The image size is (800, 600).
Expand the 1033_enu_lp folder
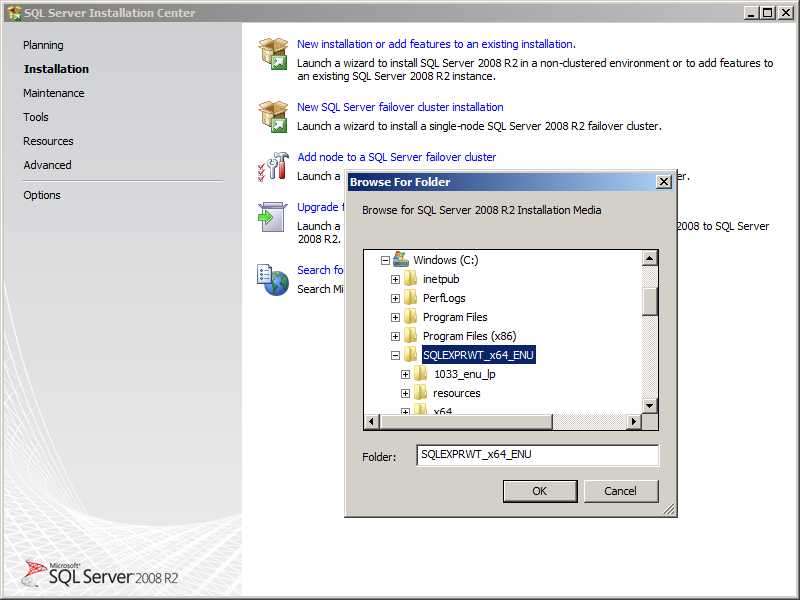click(405, 374)
